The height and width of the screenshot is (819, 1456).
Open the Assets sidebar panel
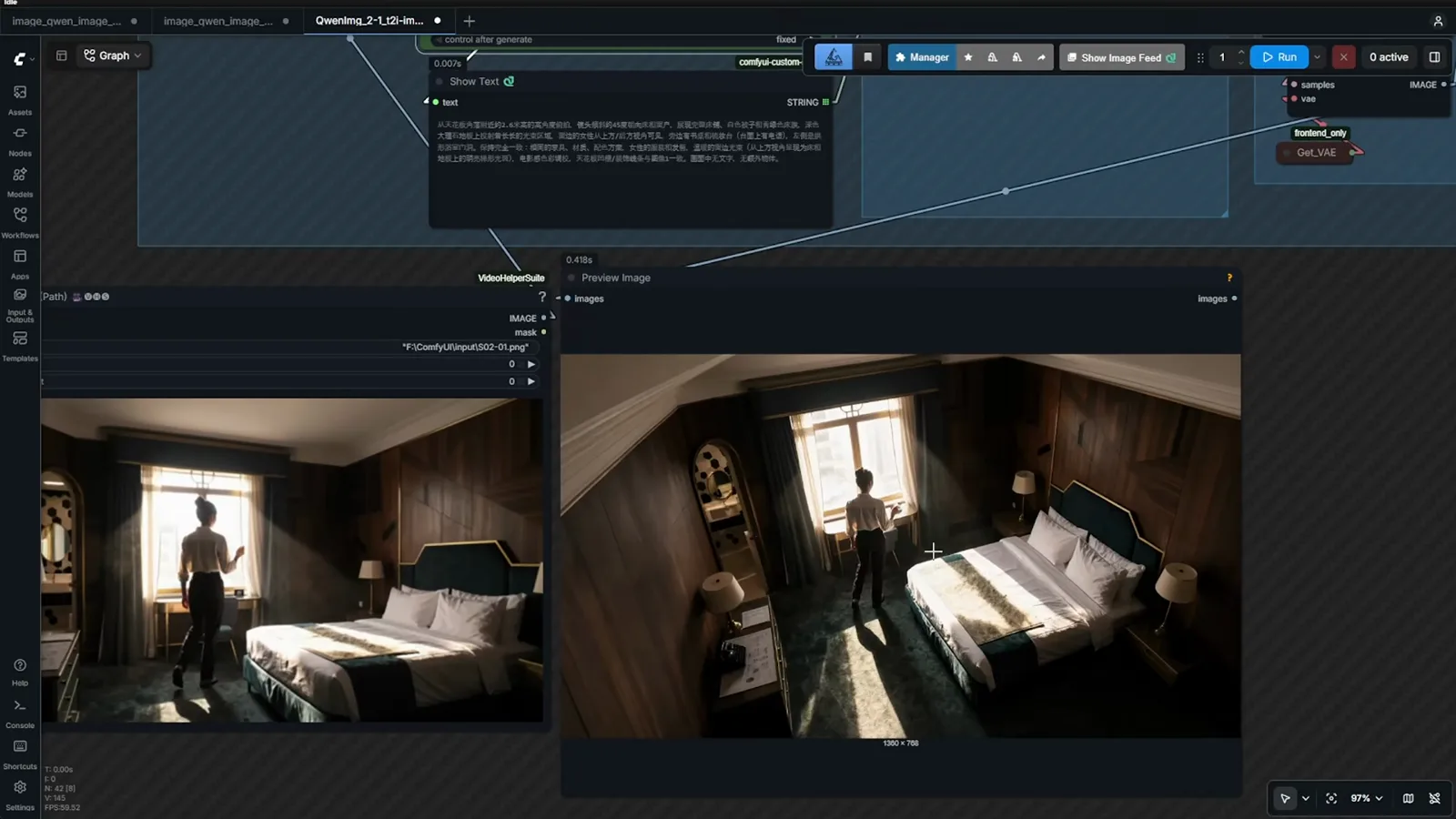click(19, 99)
